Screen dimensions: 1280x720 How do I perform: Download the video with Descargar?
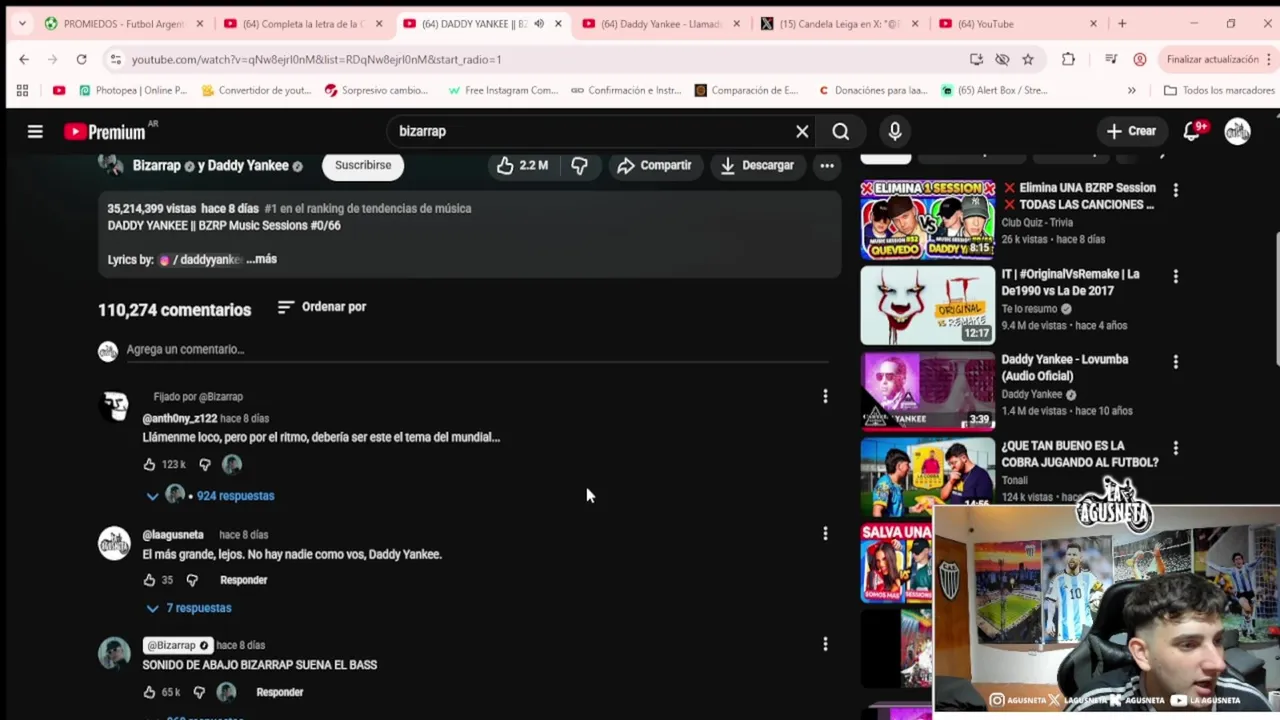pos(757,165)
